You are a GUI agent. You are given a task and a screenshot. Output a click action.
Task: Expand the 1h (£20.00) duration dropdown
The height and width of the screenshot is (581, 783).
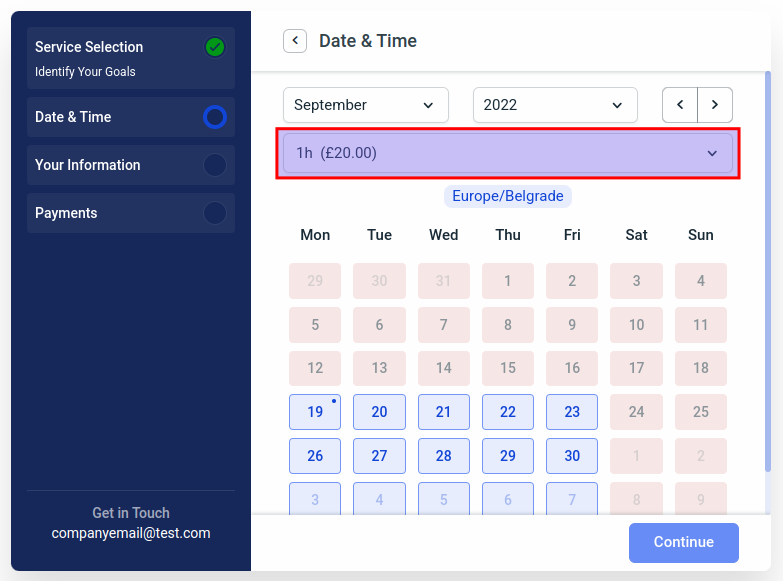tap(507, 153)
